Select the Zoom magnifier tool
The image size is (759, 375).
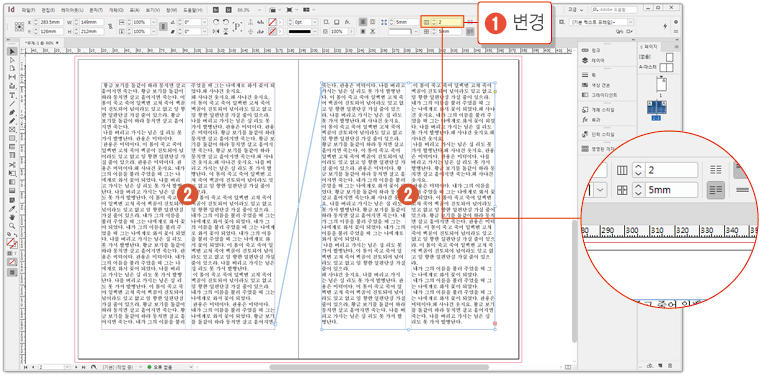(12, 226)
